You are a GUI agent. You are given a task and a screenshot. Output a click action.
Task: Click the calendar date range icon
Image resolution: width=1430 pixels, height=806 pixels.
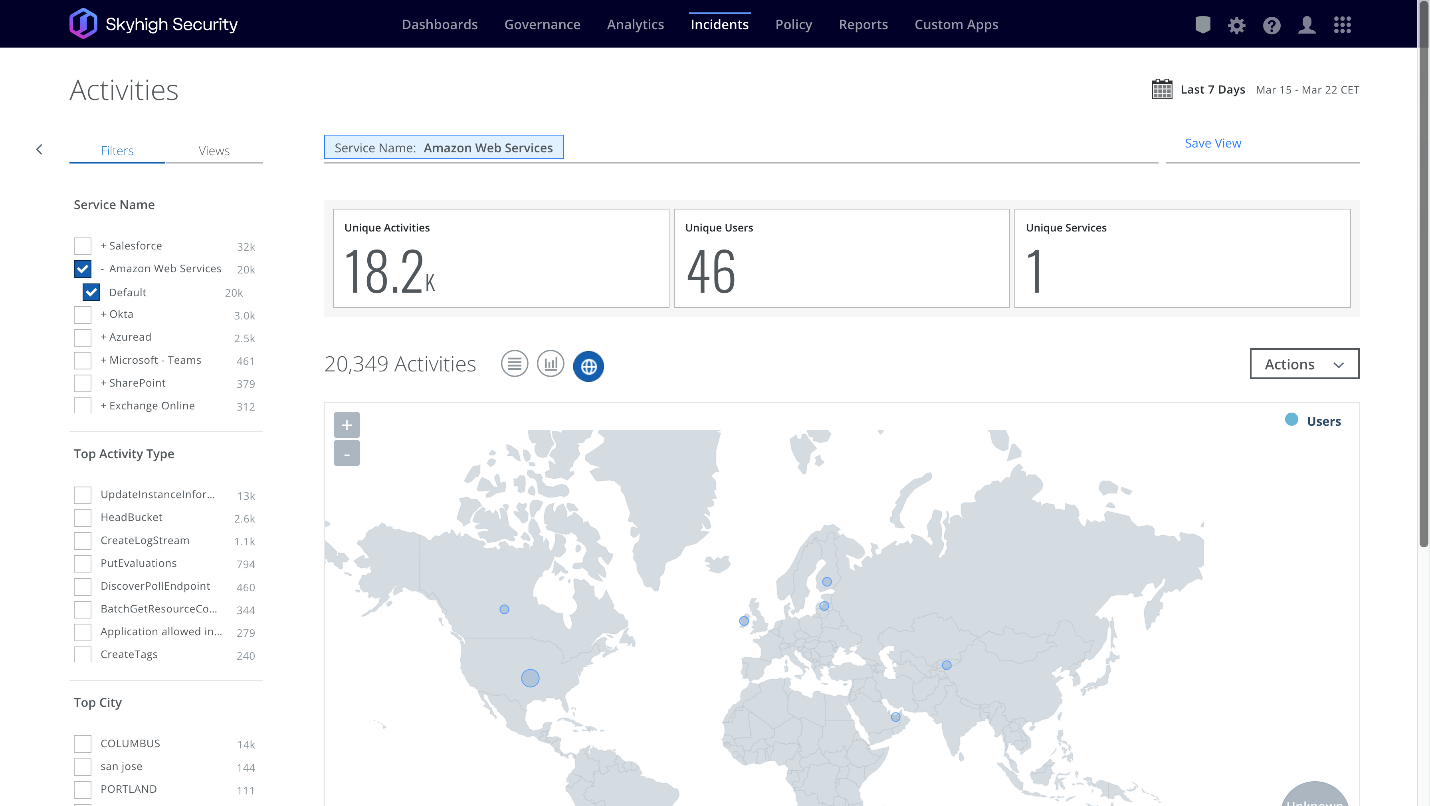click(1162, 89)
